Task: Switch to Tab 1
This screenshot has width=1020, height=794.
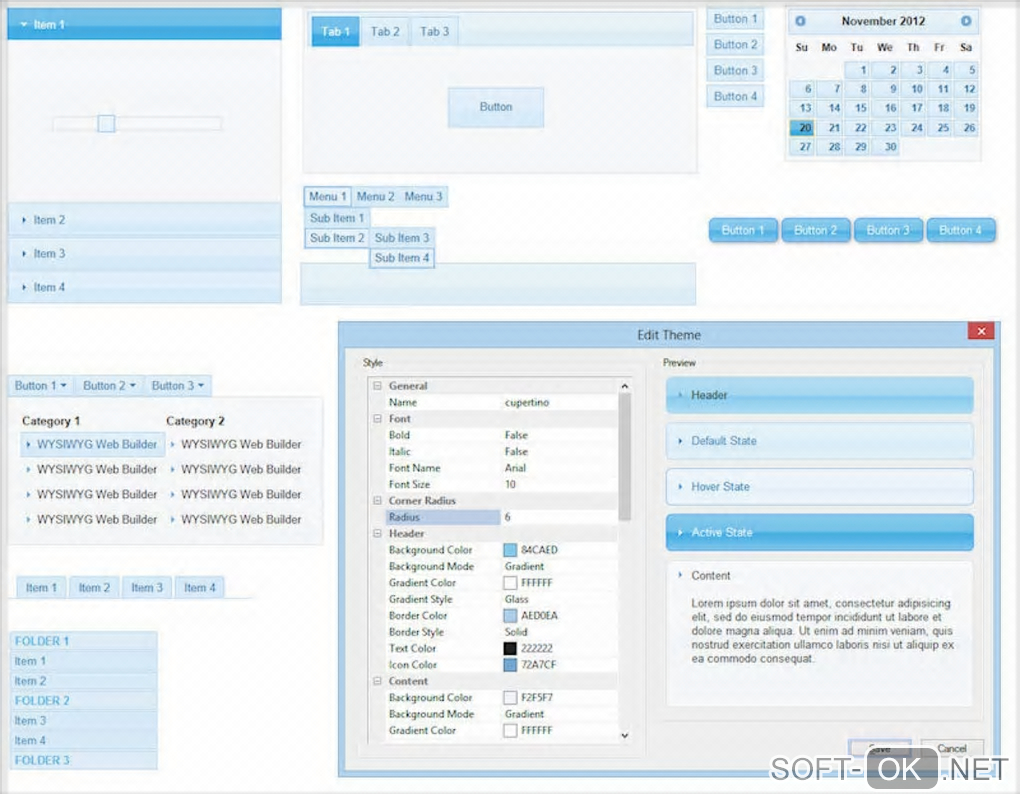Action: (336, 31)
